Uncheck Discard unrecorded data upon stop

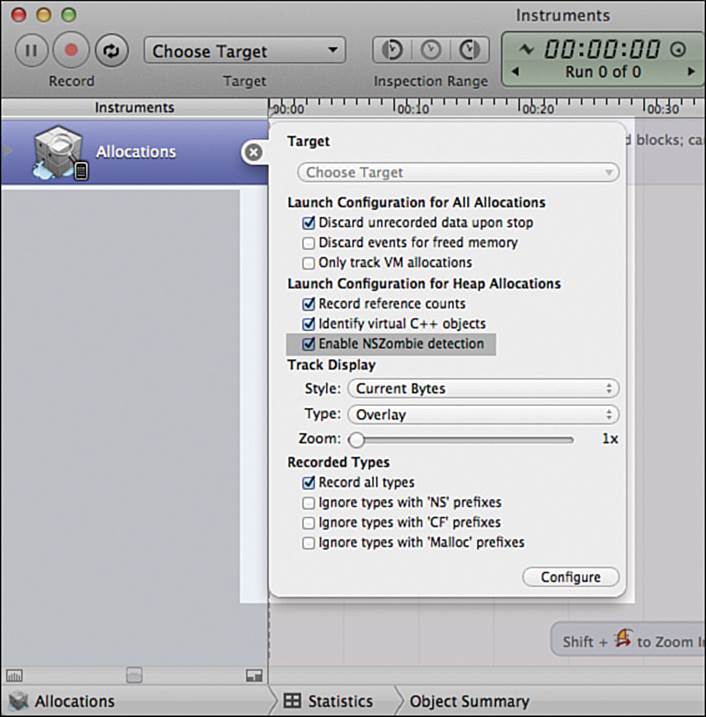tap(309, 223)
